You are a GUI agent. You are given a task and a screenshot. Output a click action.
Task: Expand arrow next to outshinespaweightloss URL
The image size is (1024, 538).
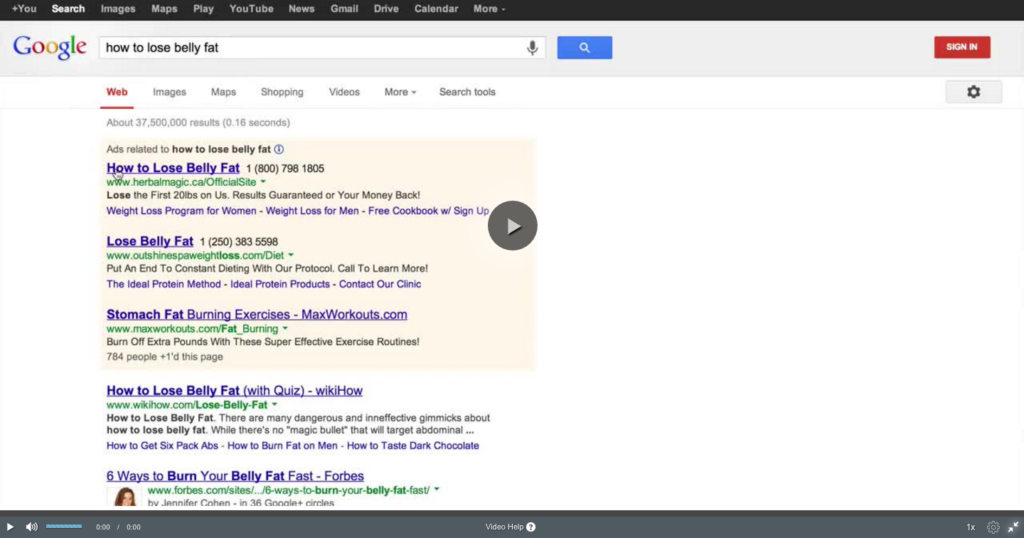(291, 255)
